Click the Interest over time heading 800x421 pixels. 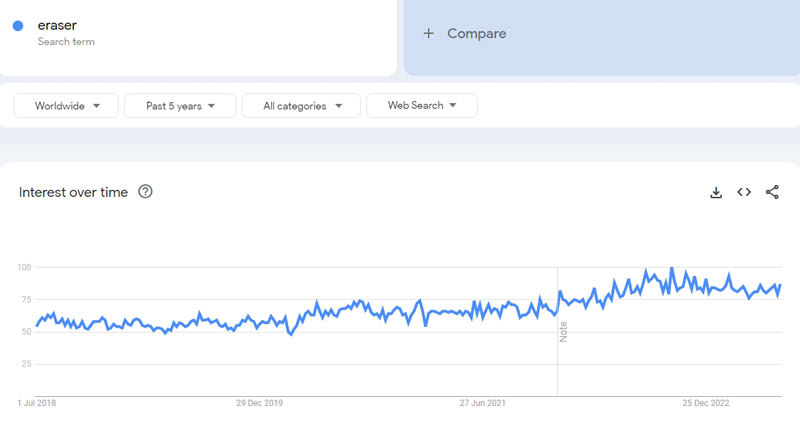coord(73,192)
